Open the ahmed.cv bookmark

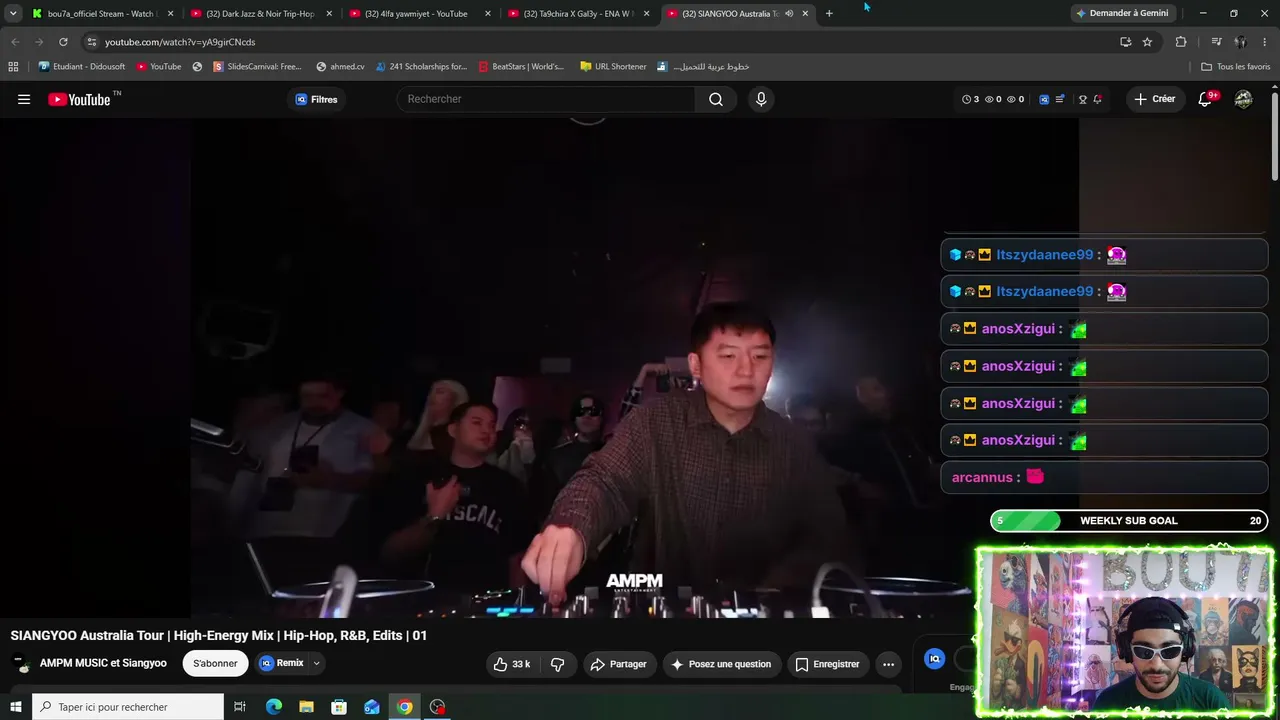click(x=340, y=67)
